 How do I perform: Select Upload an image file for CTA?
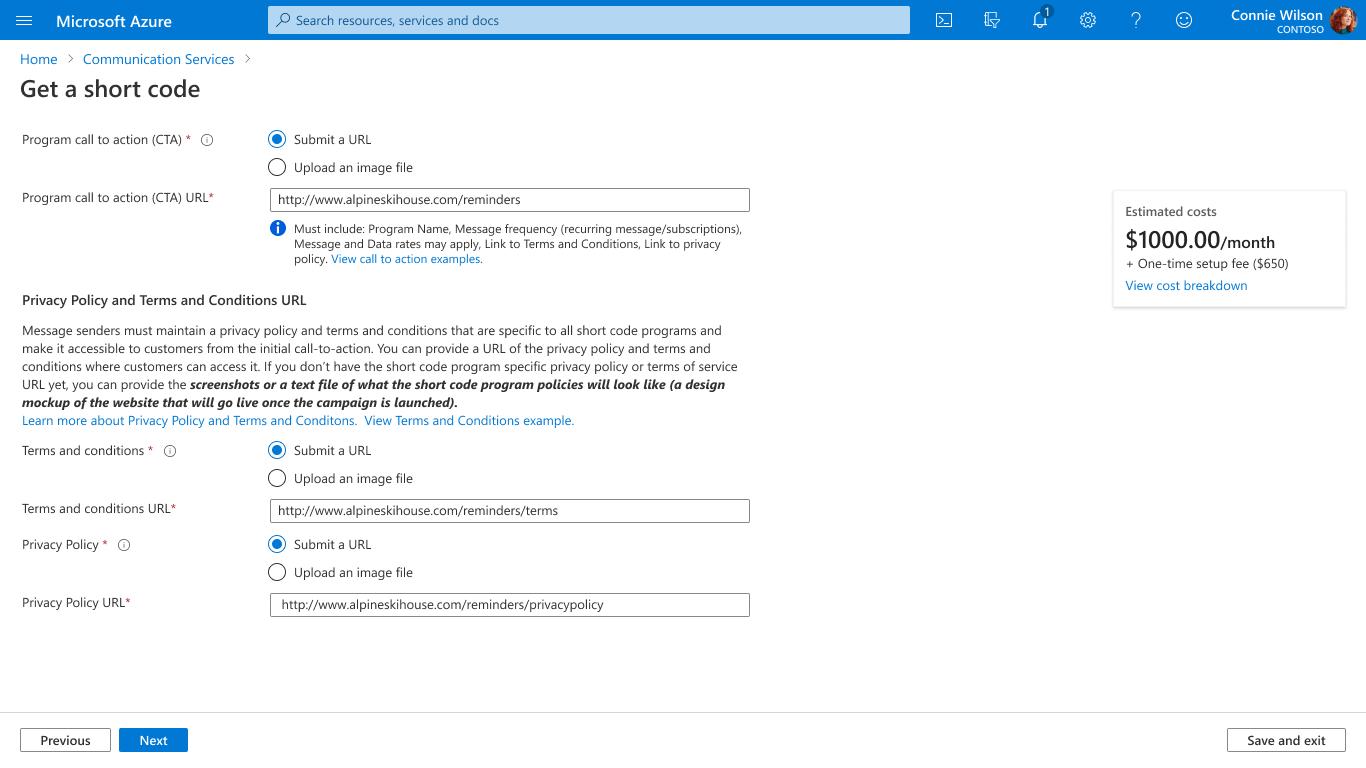277,167
